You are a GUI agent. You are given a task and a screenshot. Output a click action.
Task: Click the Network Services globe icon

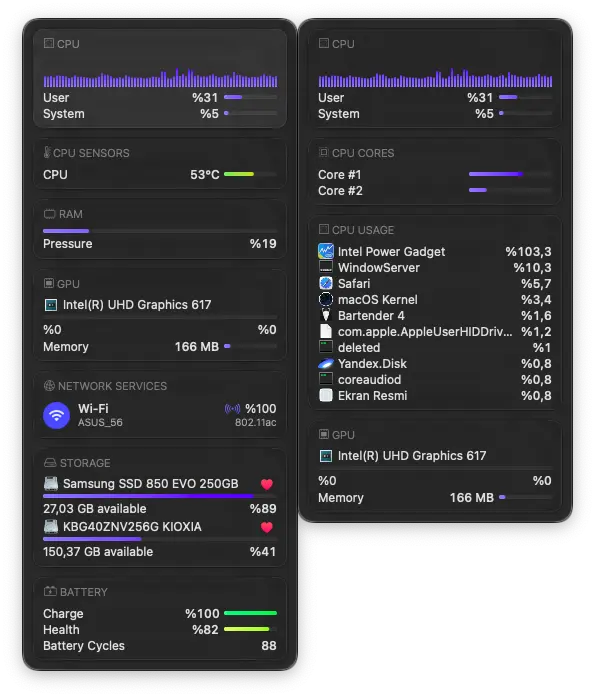(x=49, y=386)
